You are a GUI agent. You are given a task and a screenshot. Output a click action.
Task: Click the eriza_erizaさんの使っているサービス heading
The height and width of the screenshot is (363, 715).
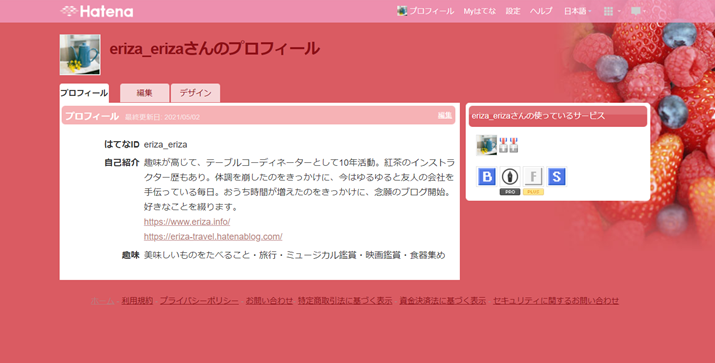pyautogui.click(x=538, y=116)
